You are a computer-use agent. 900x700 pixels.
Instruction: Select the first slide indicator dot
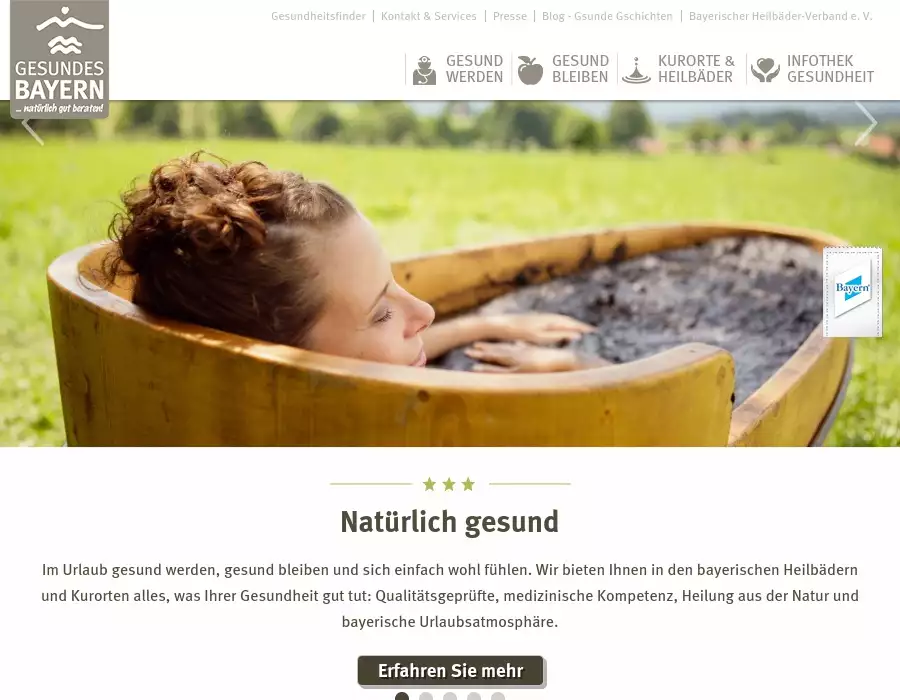pos(402,696)
